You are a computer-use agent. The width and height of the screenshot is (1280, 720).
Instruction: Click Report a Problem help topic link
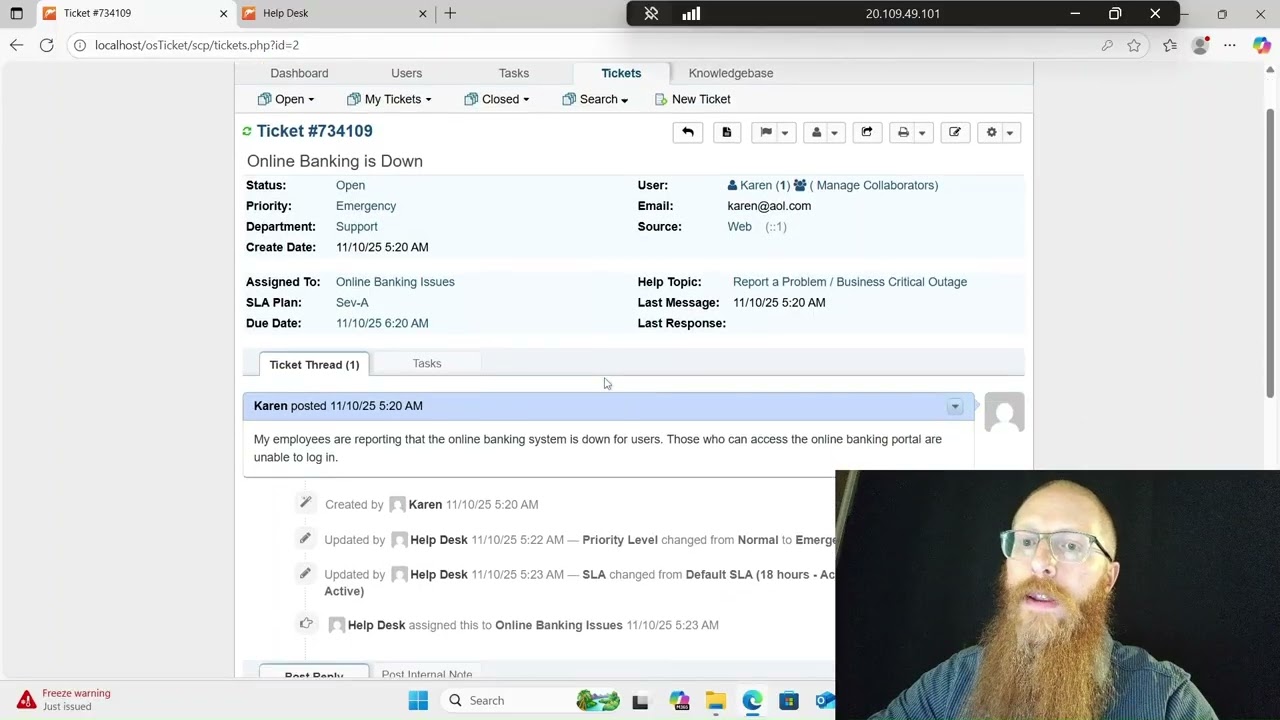pyautogui.click(x=850, y=282)
